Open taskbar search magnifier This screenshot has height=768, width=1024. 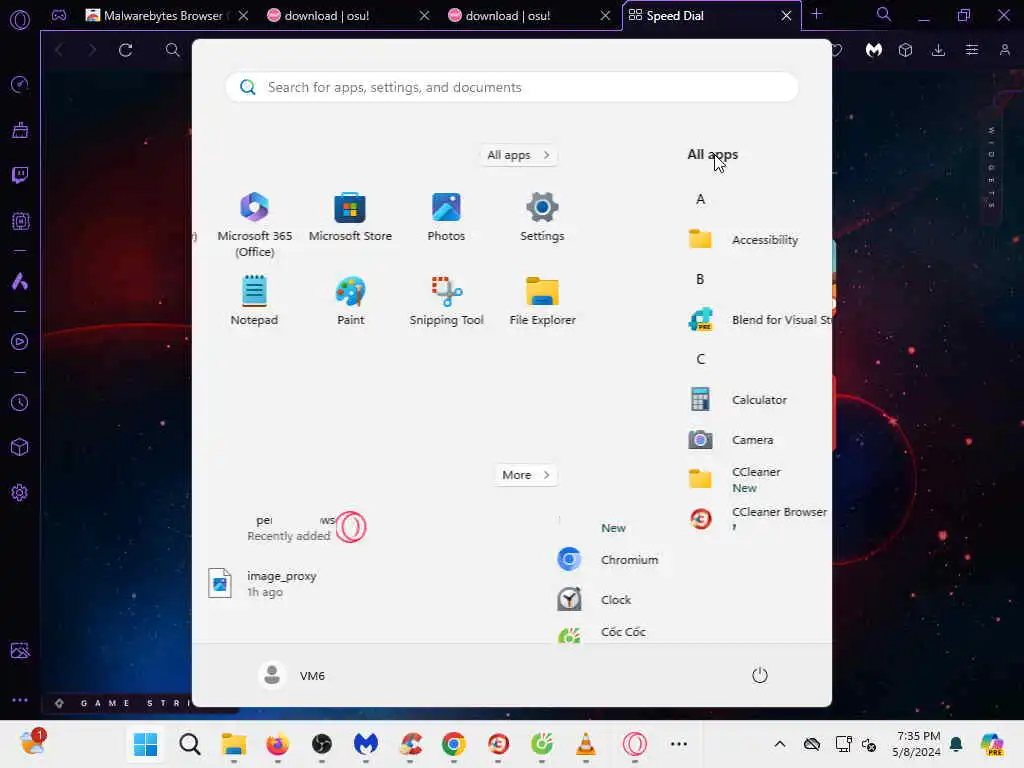tap(189, 744)
